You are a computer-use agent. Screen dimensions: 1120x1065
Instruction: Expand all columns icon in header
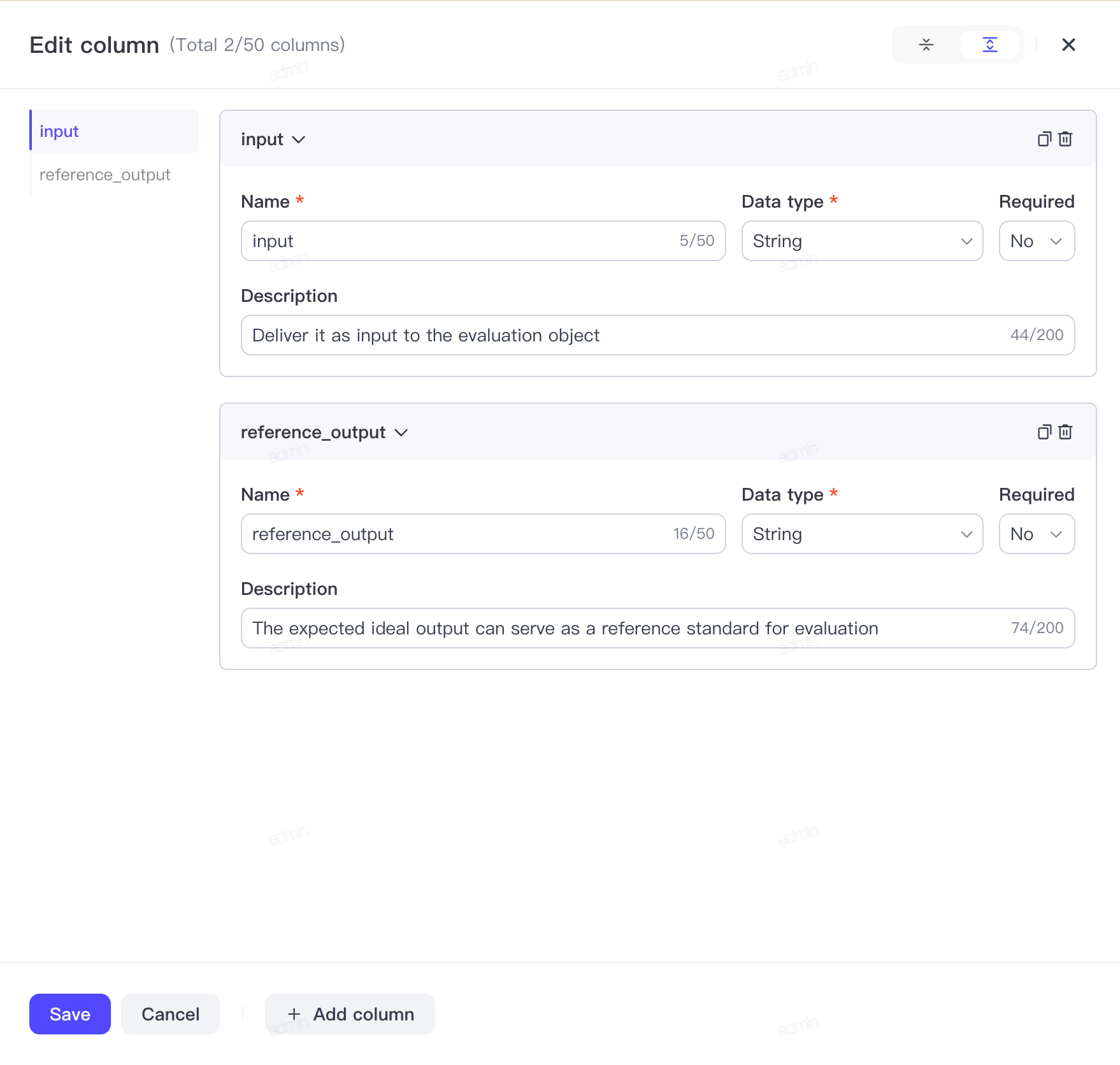(x=989, y=45)
